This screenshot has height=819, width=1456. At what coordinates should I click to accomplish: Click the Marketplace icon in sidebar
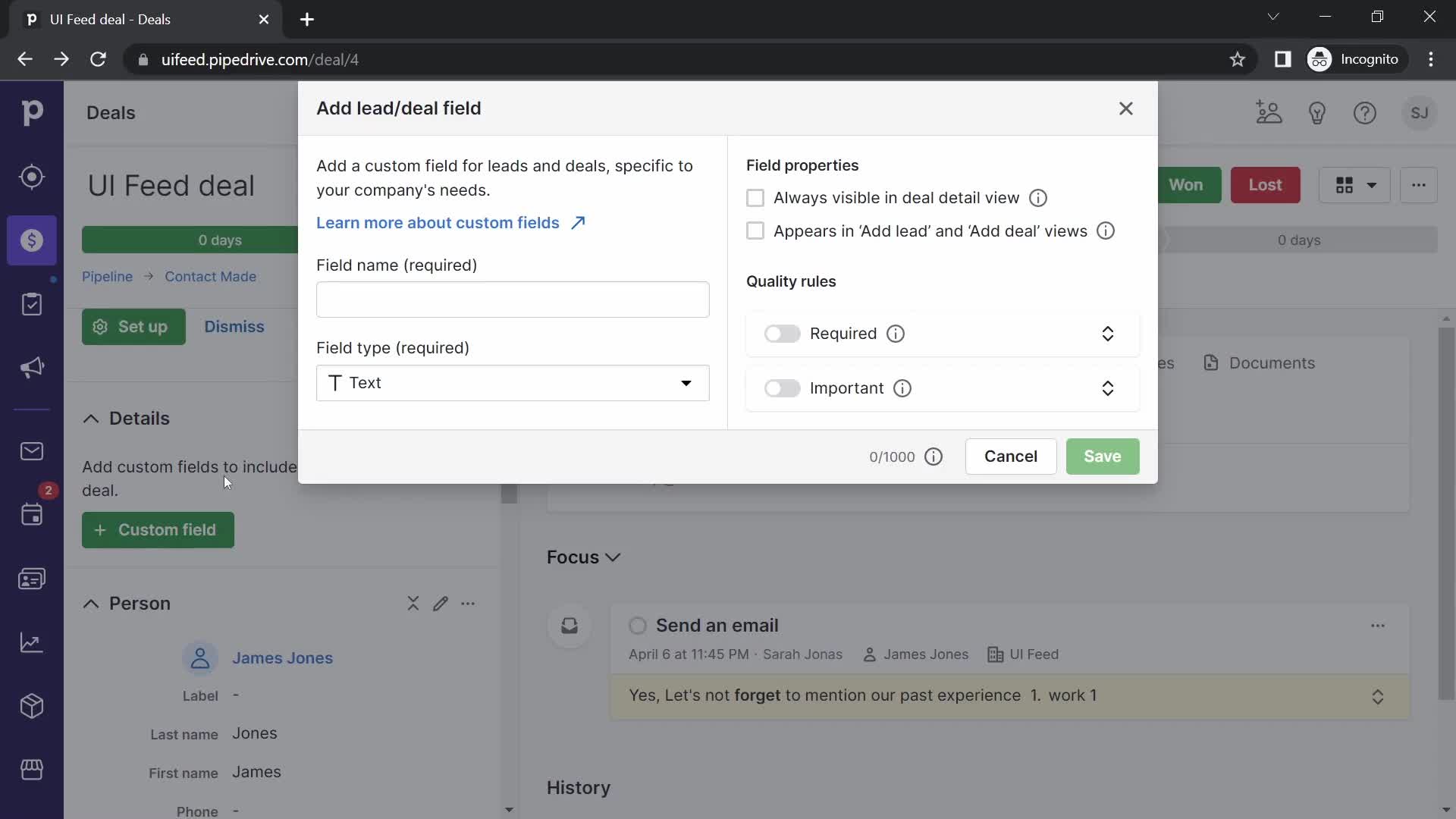(x=31, y=770)
